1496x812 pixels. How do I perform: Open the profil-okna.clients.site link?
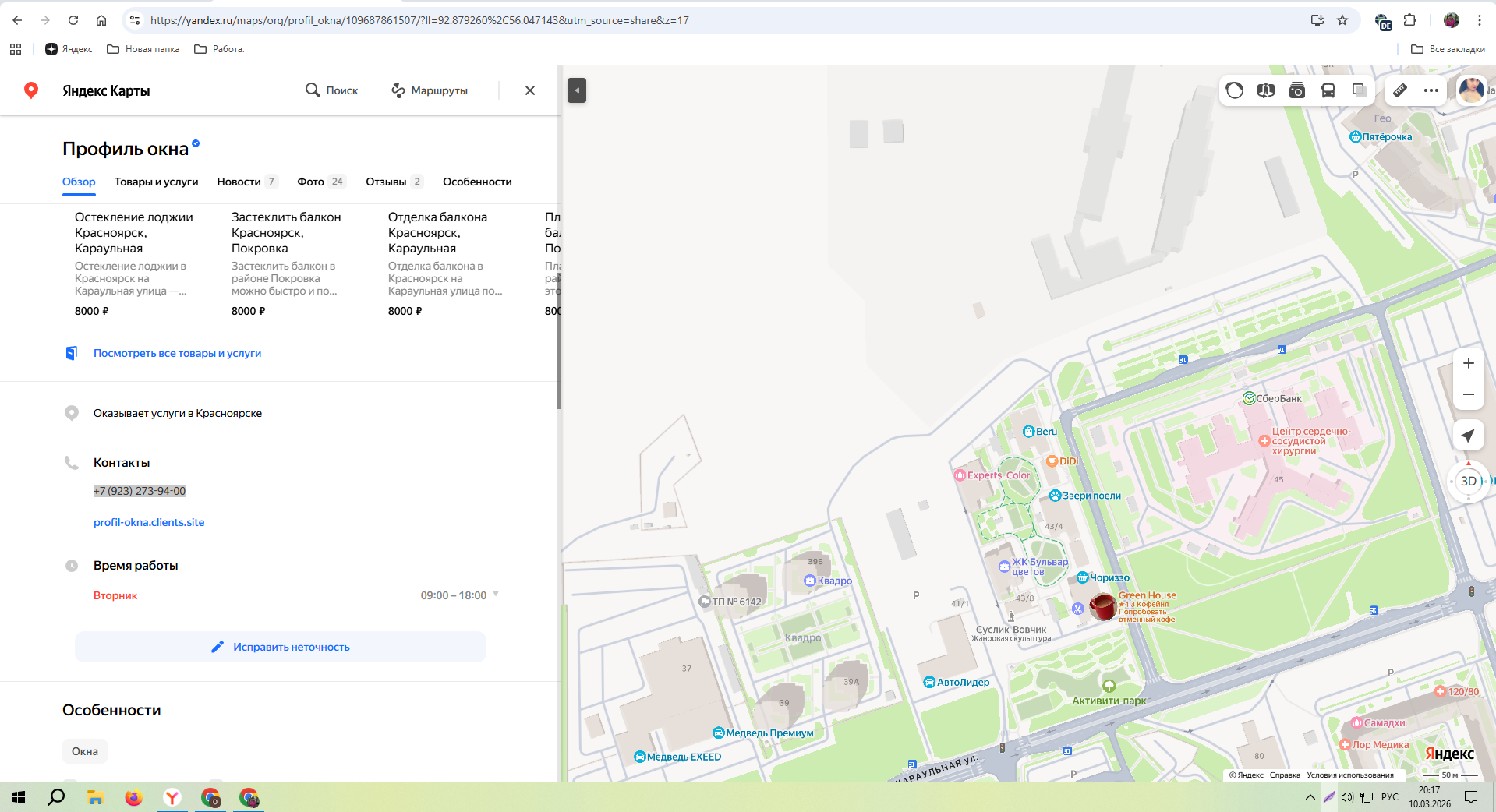pyautogui.click(x=149, y=522)
